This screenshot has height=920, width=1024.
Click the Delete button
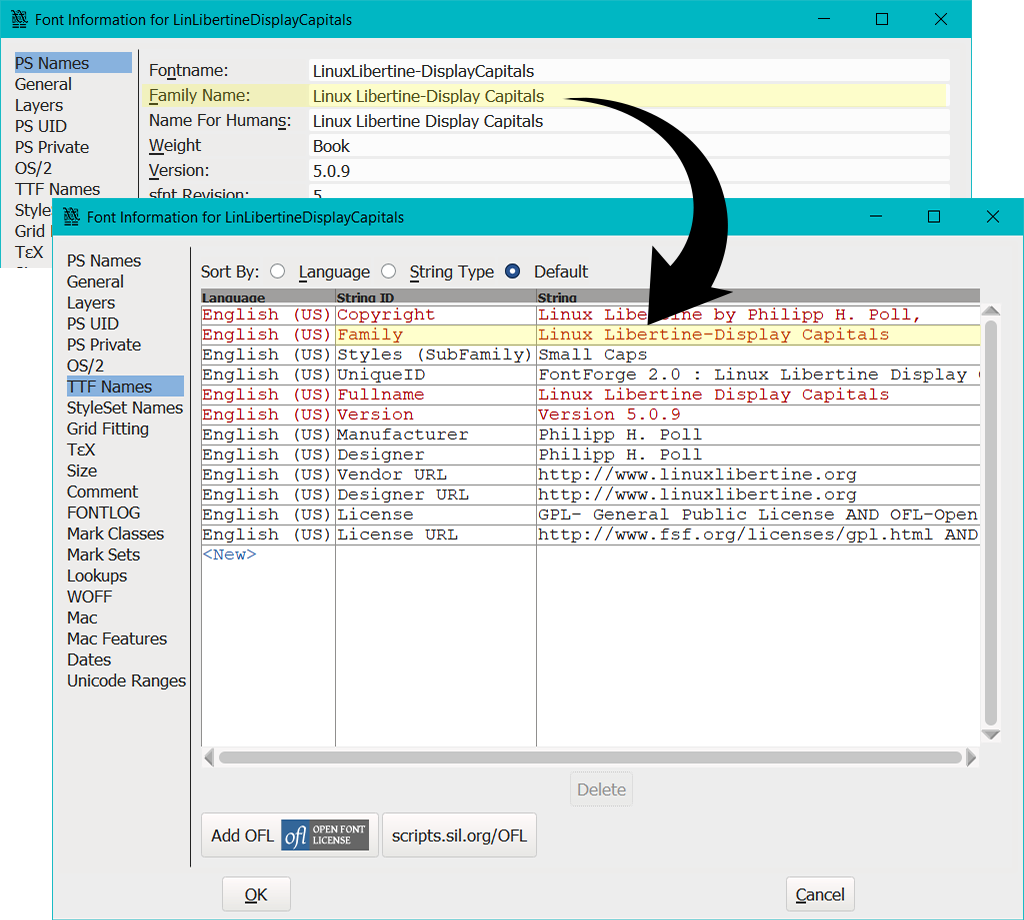click(x=601, y=789)
